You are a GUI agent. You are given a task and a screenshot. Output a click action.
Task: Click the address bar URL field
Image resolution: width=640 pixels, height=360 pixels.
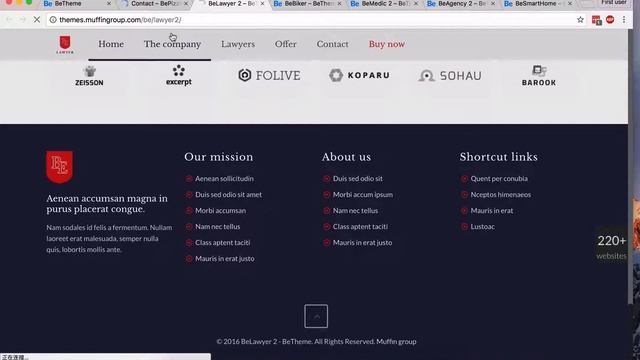(316, 20)
